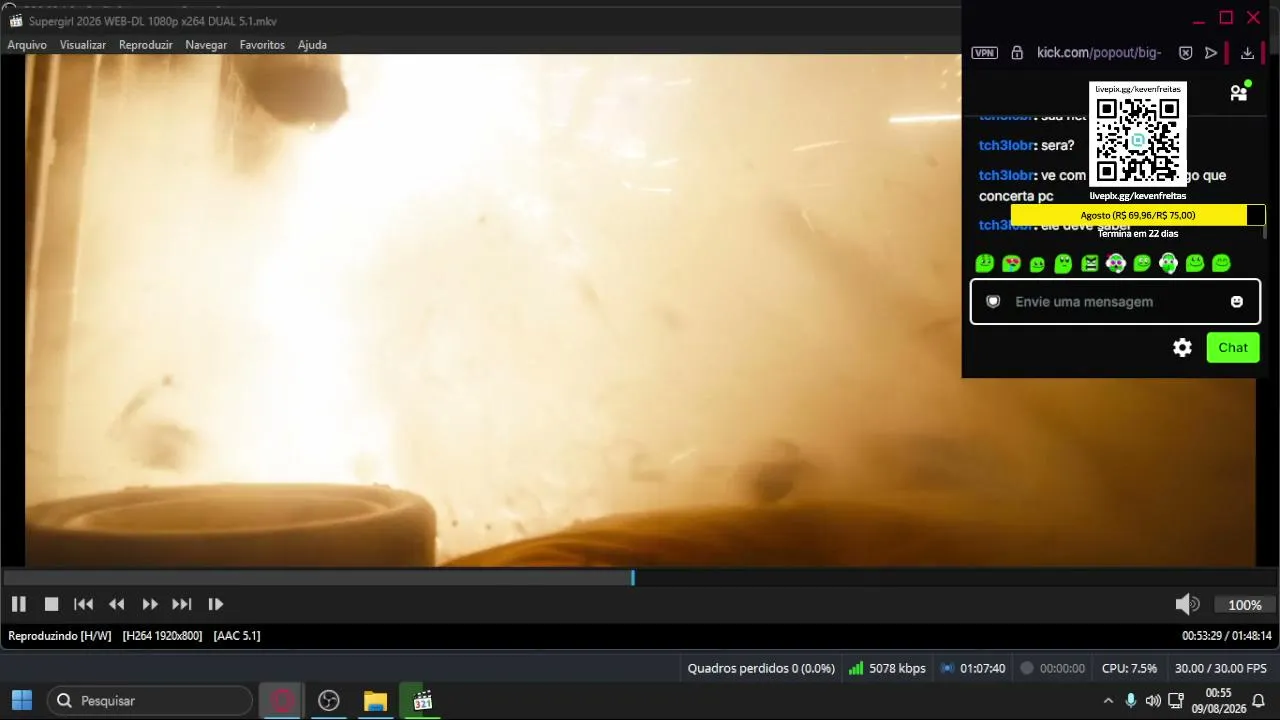Switch to the media player taskbar icon
Viewport: 1280px width, 720px height.
[422, 701]
